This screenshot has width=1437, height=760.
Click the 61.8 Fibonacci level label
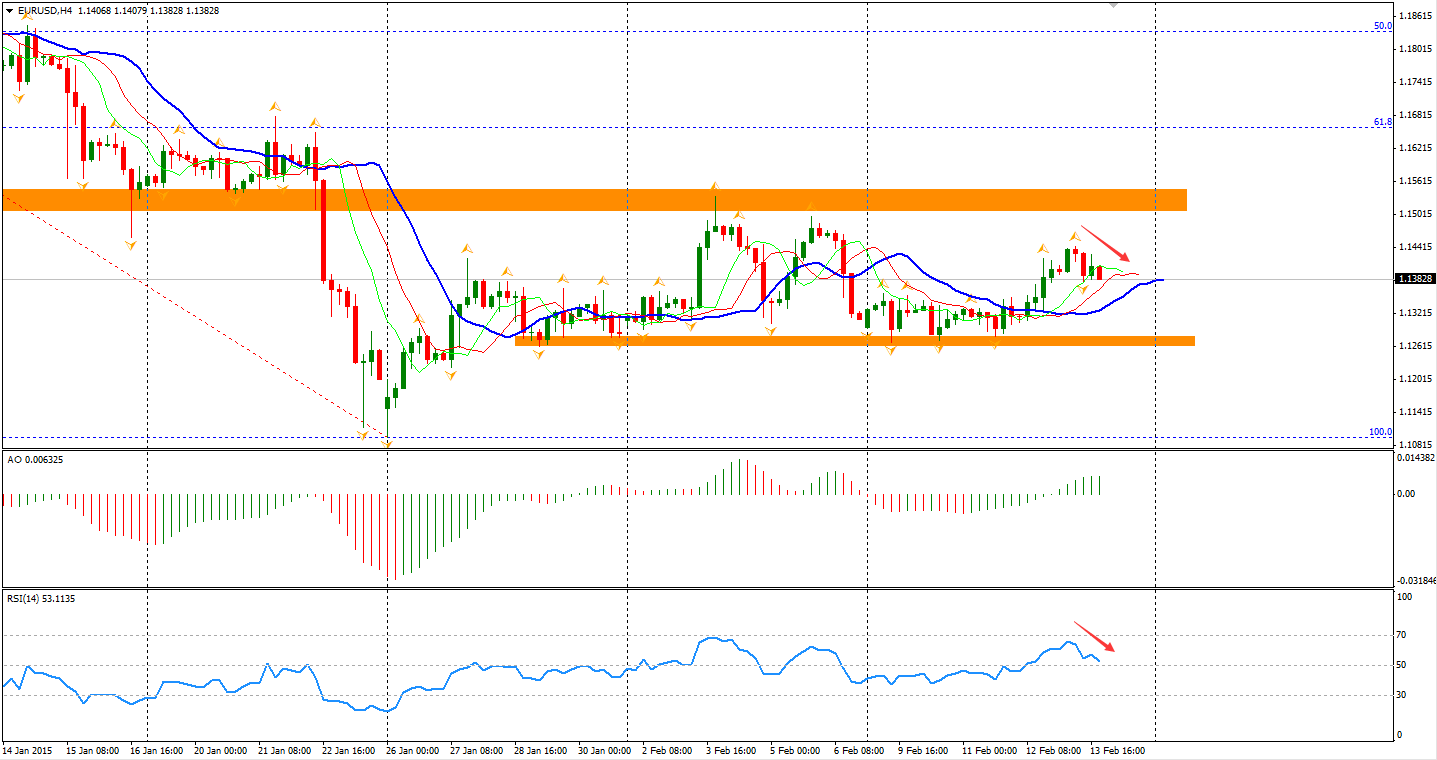[x=1382, y=122]
